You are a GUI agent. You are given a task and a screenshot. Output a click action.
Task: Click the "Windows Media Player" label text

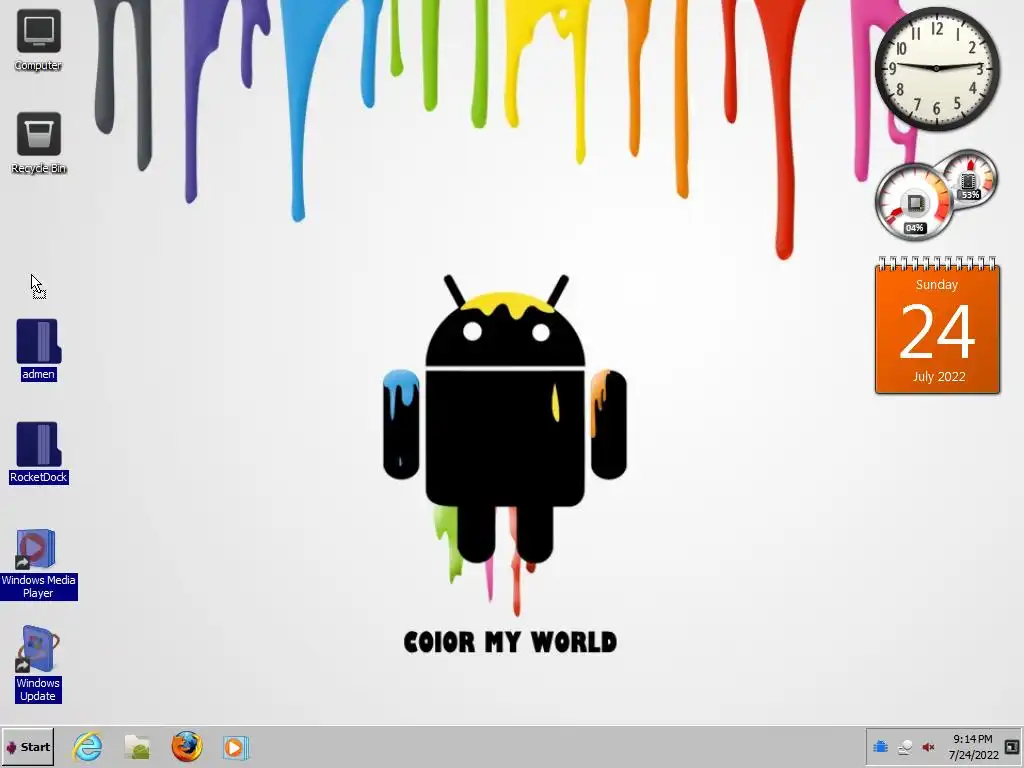tap(39, 586)
